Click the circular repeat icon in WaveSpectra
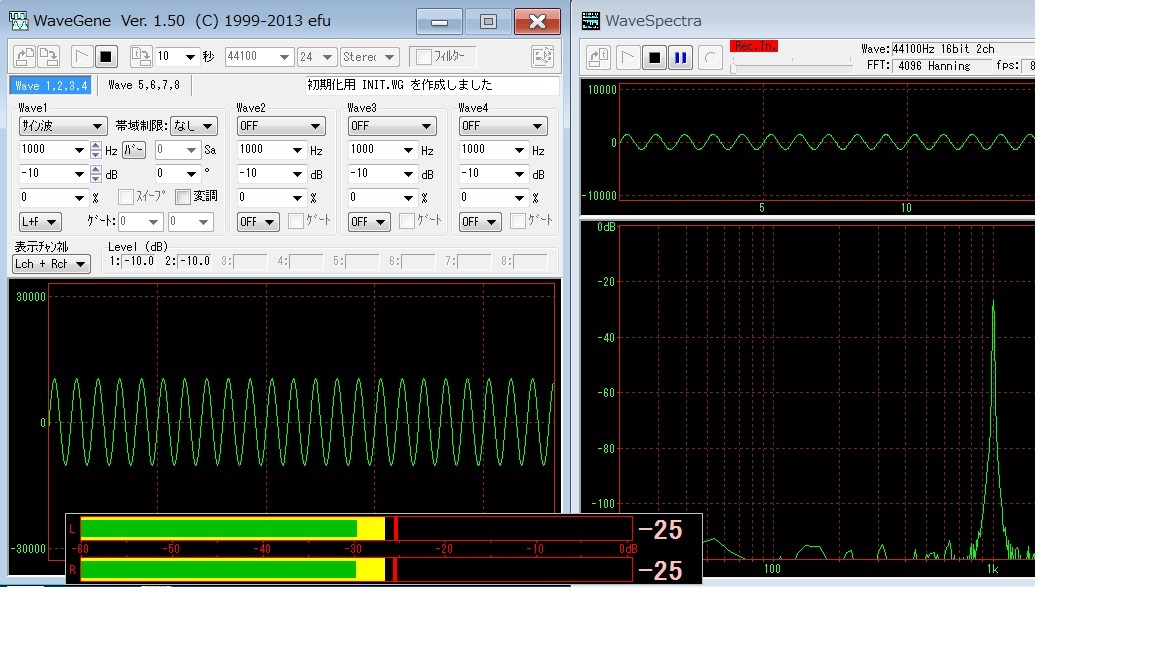 tap(710, 57)
